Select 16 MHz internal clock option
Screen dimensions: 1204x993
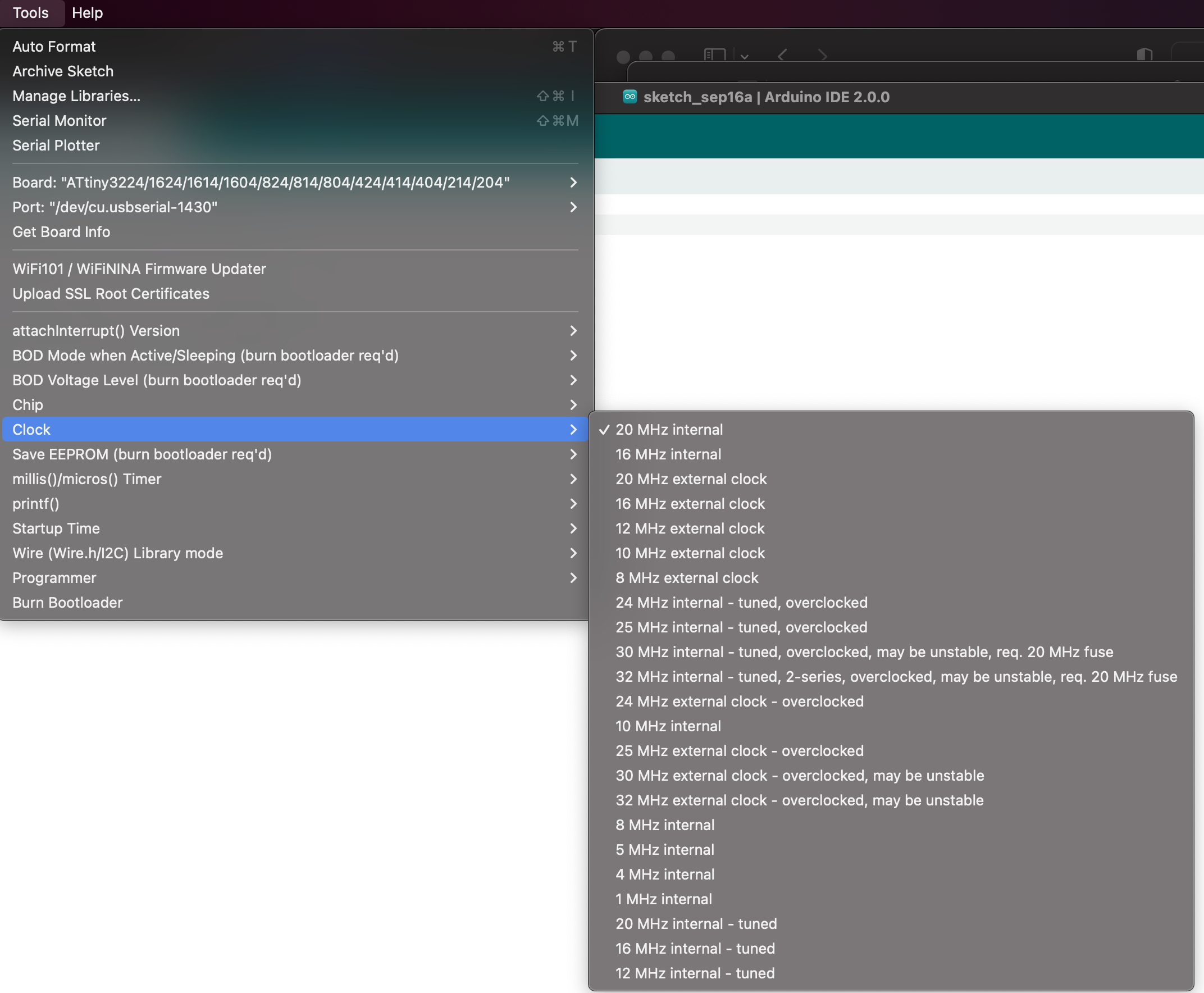pyautogui.click(x=891, y=454)
